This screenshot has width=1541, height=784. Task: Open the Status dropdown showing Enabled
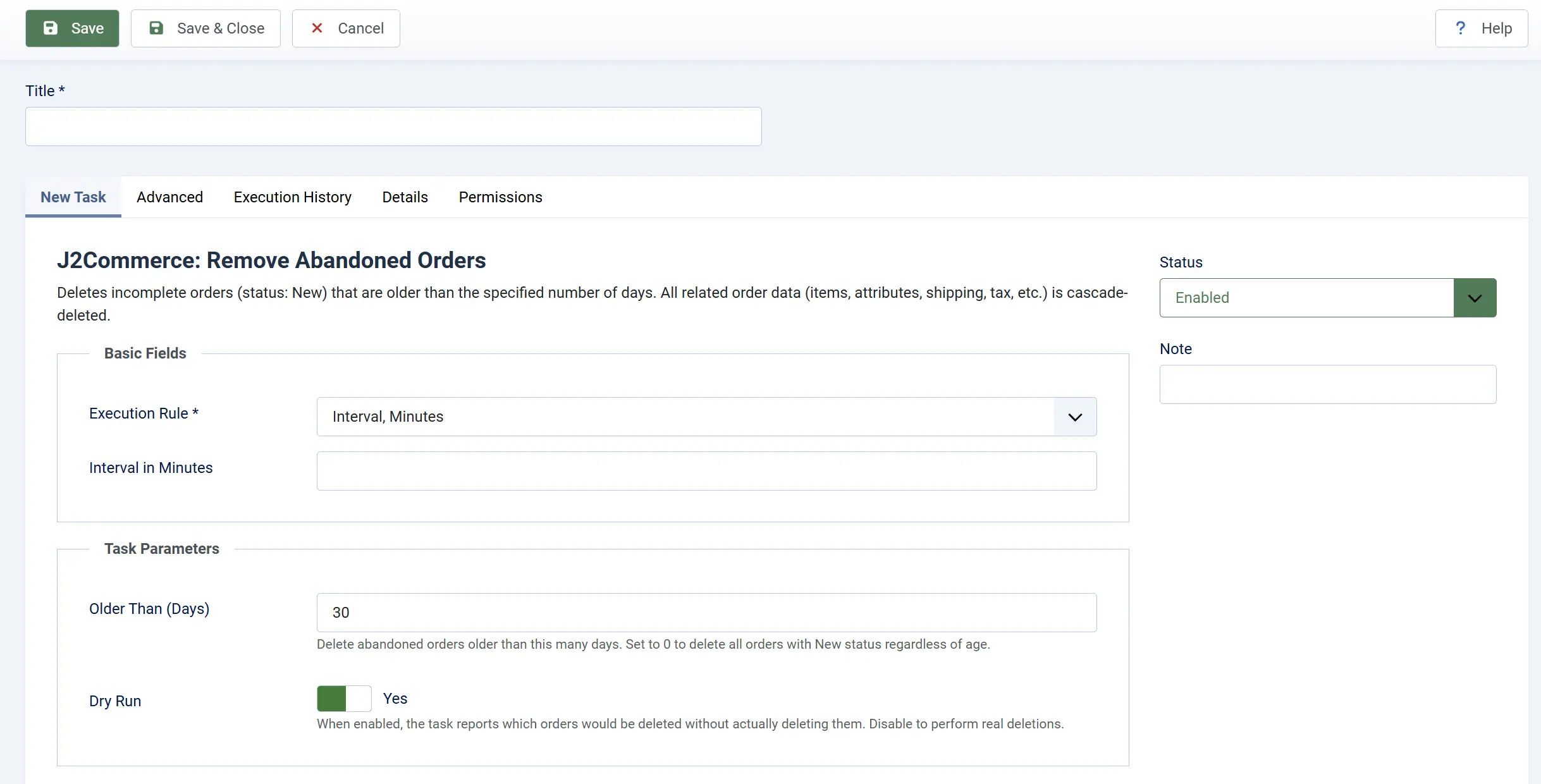1328,298
